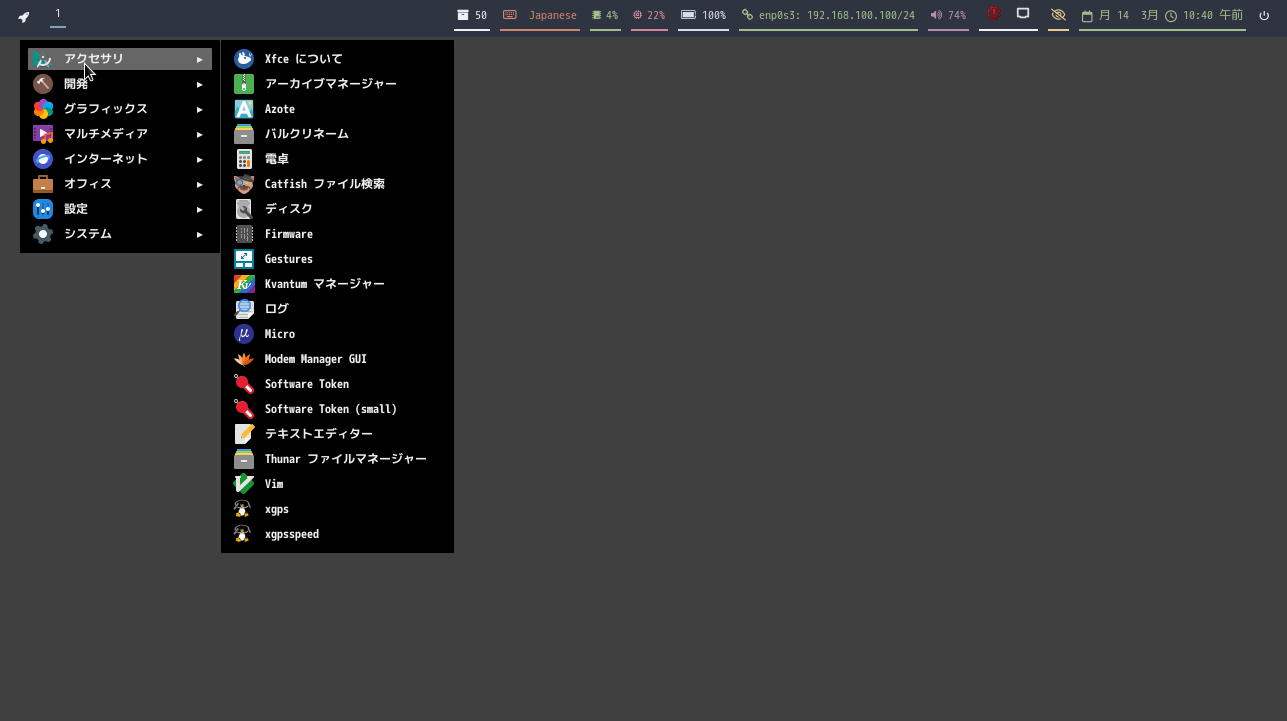The height and width of the screenshot is (721, 1287).
Task: Open the オフィス category
Action: [120, 184]
